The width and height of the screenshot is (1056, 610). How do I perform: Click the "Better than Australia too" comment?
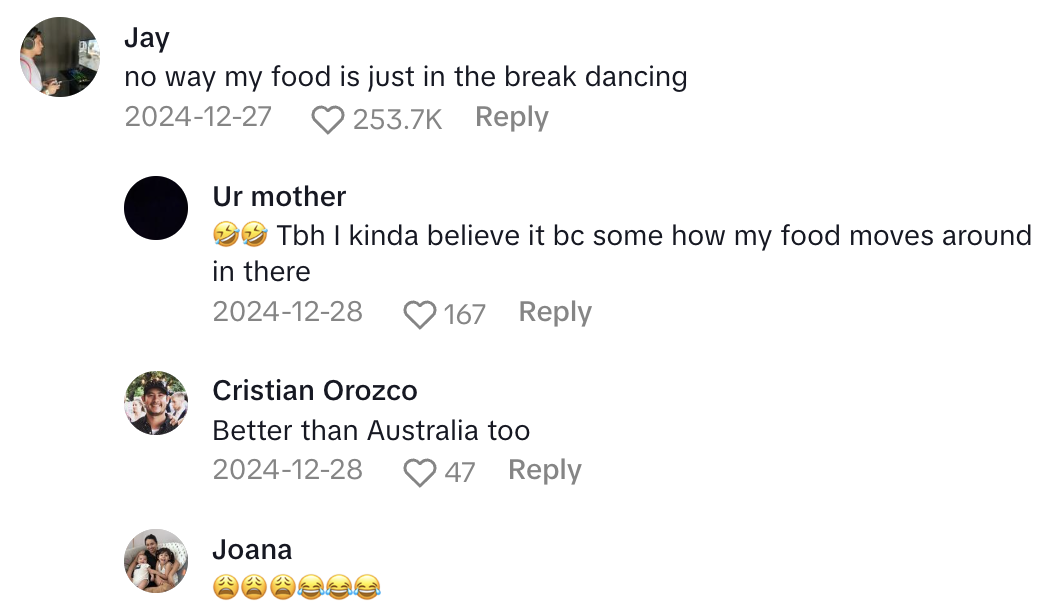(371, 431)
